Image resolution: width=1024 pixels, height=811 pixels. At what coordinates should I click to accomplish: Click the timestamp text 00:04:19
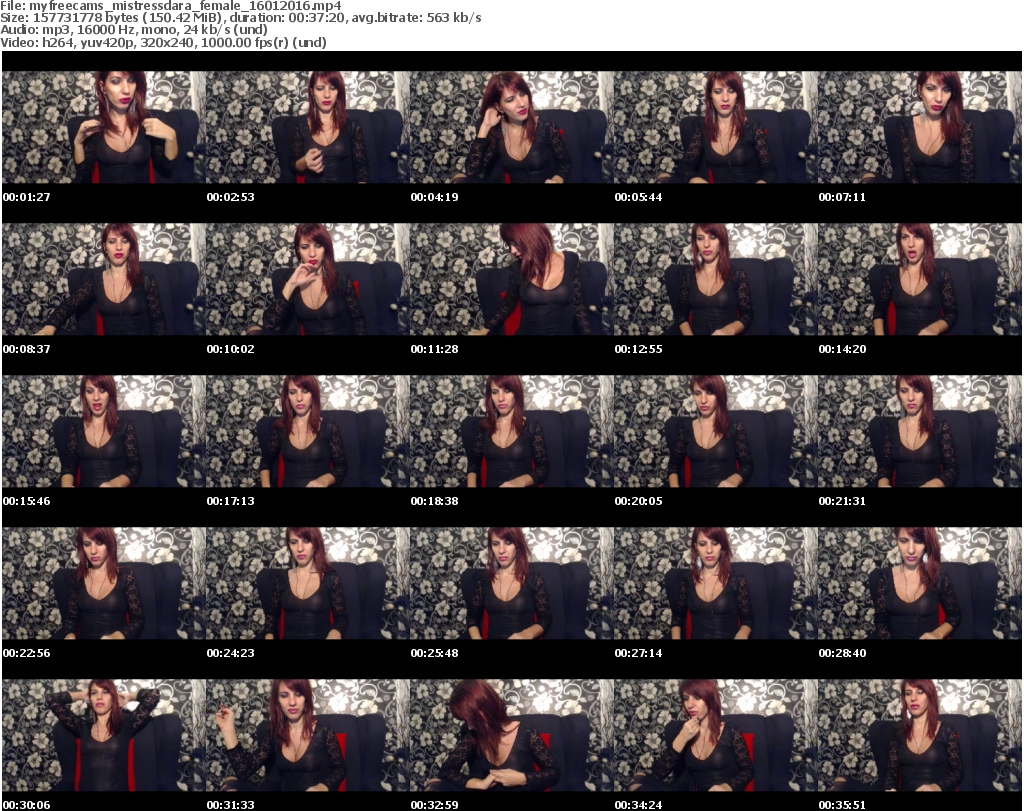pyautogui.click(x=434, y=197)
